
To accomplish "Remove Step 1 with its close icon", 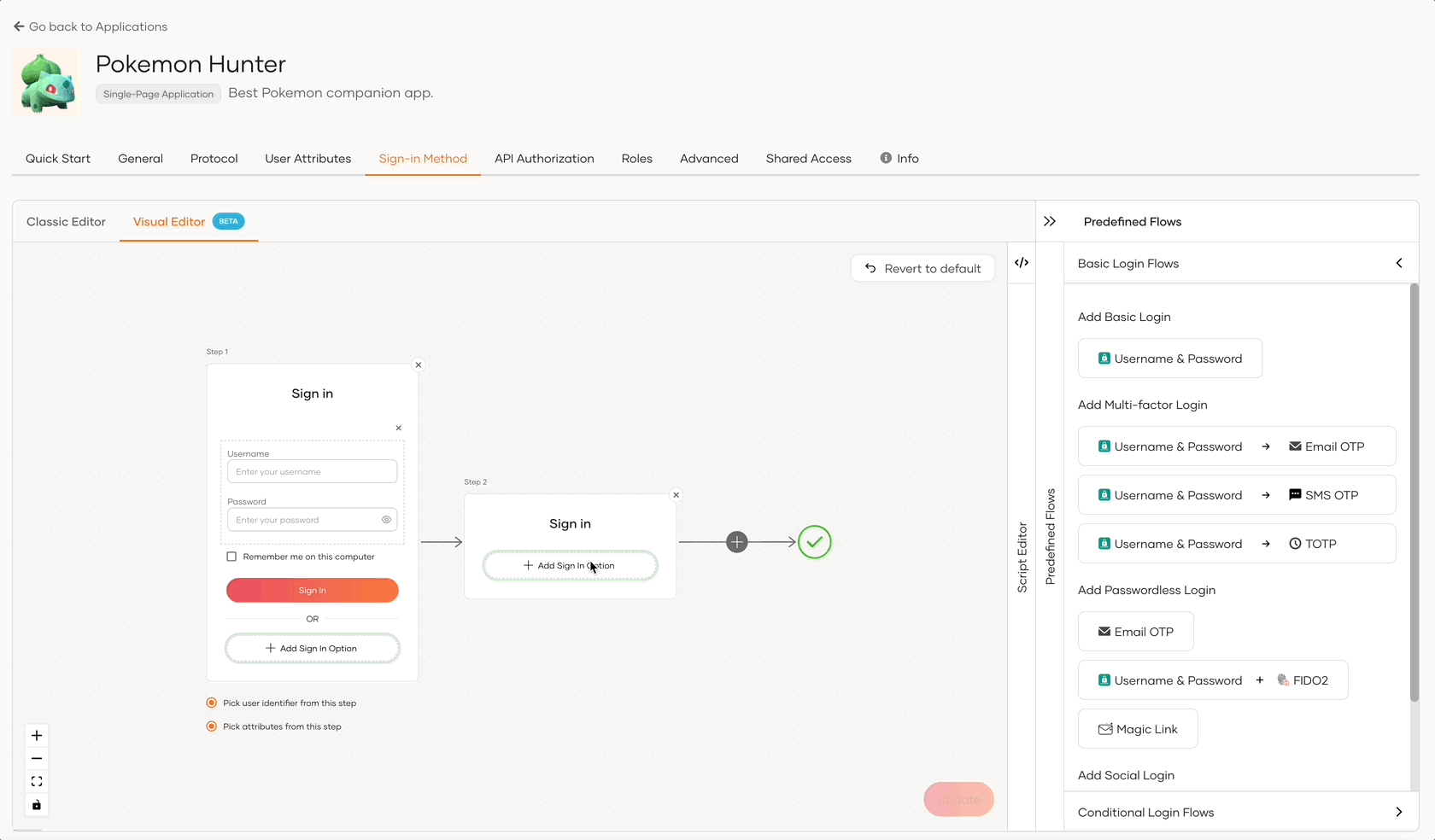I will (x=419, y=365).
